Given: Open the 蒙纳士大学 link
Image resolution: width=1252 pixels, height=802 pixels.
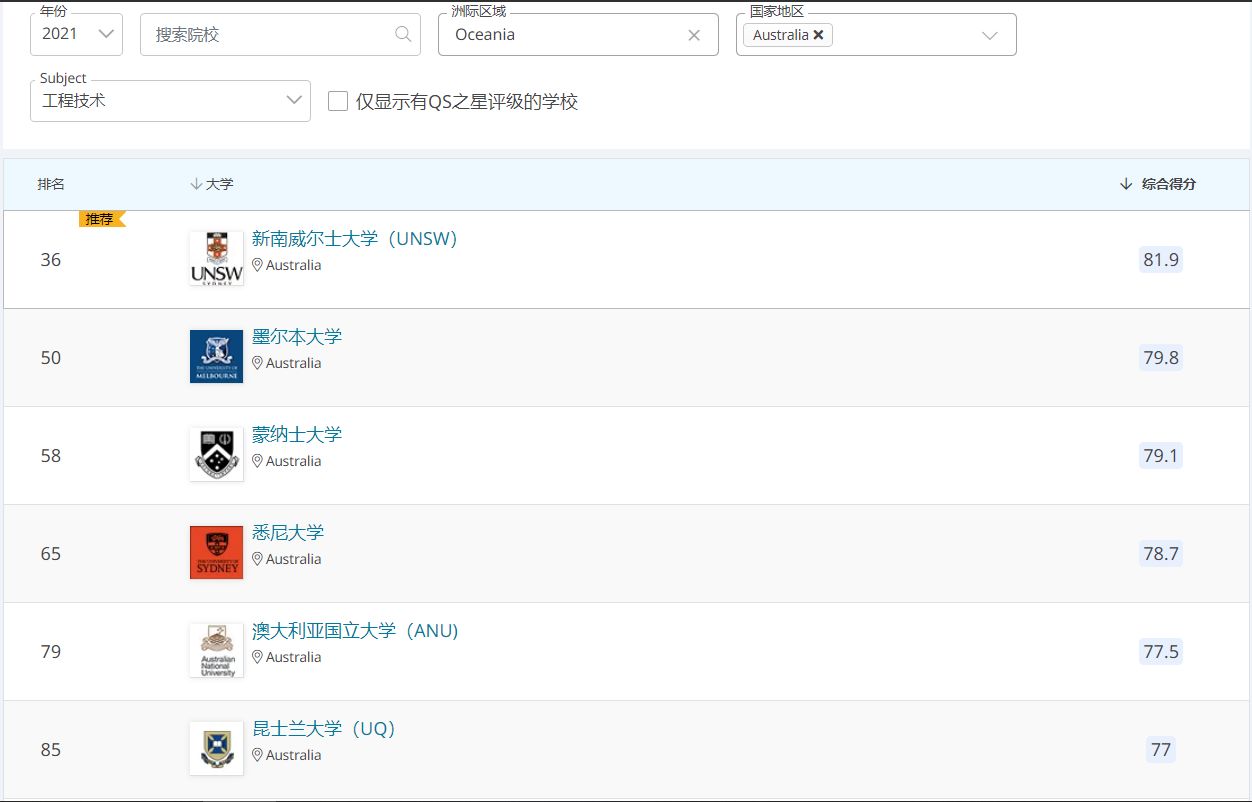Looking at the screenshot, I should pyautogui.click(x=297, y=435).
